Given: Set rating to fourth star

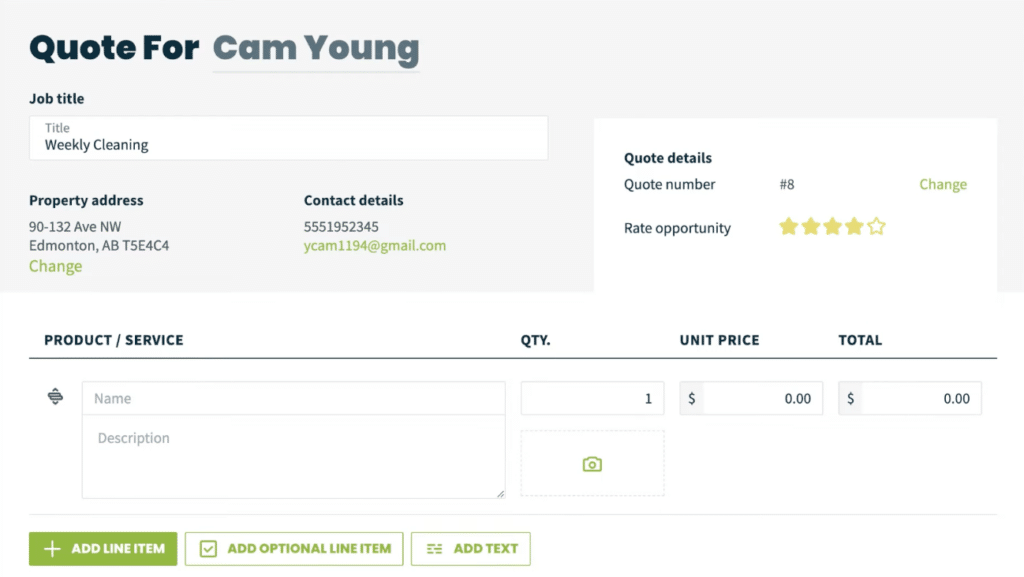Looking at the screenshot, I should [x=854, y=226].
